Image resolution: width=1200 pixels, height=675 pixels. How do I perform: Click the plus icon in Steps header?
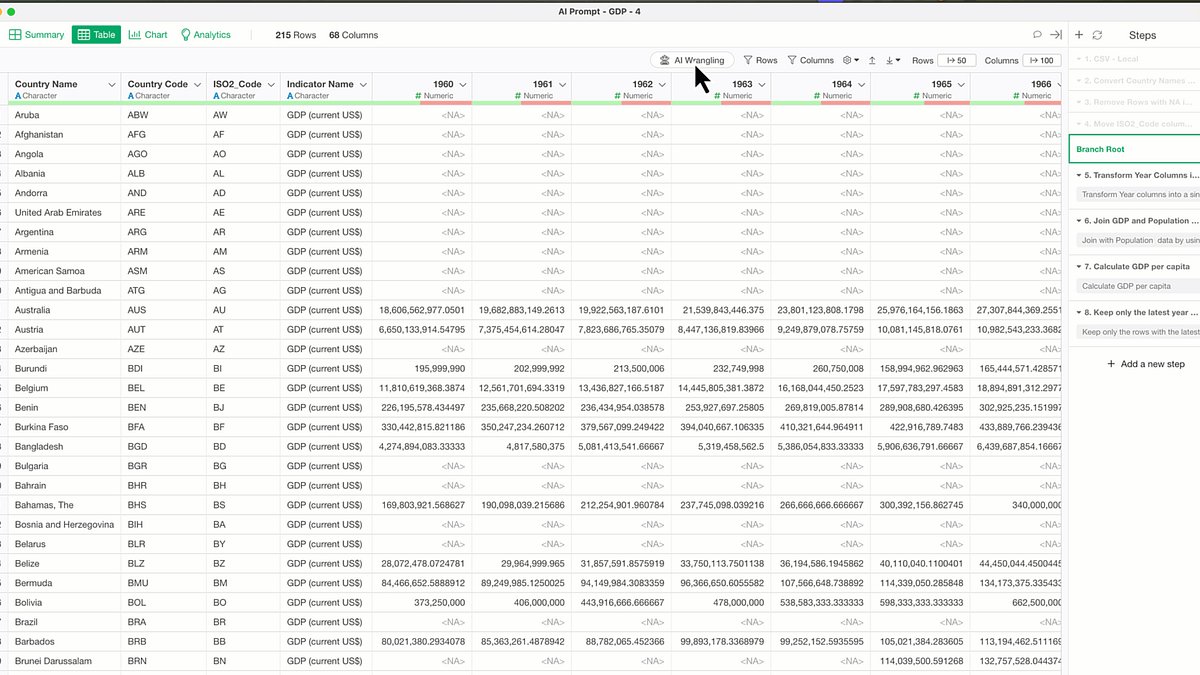pos(1079,34)
